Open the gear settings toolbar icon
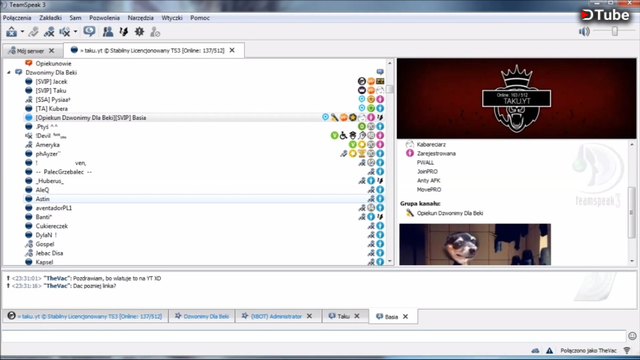 139,31
